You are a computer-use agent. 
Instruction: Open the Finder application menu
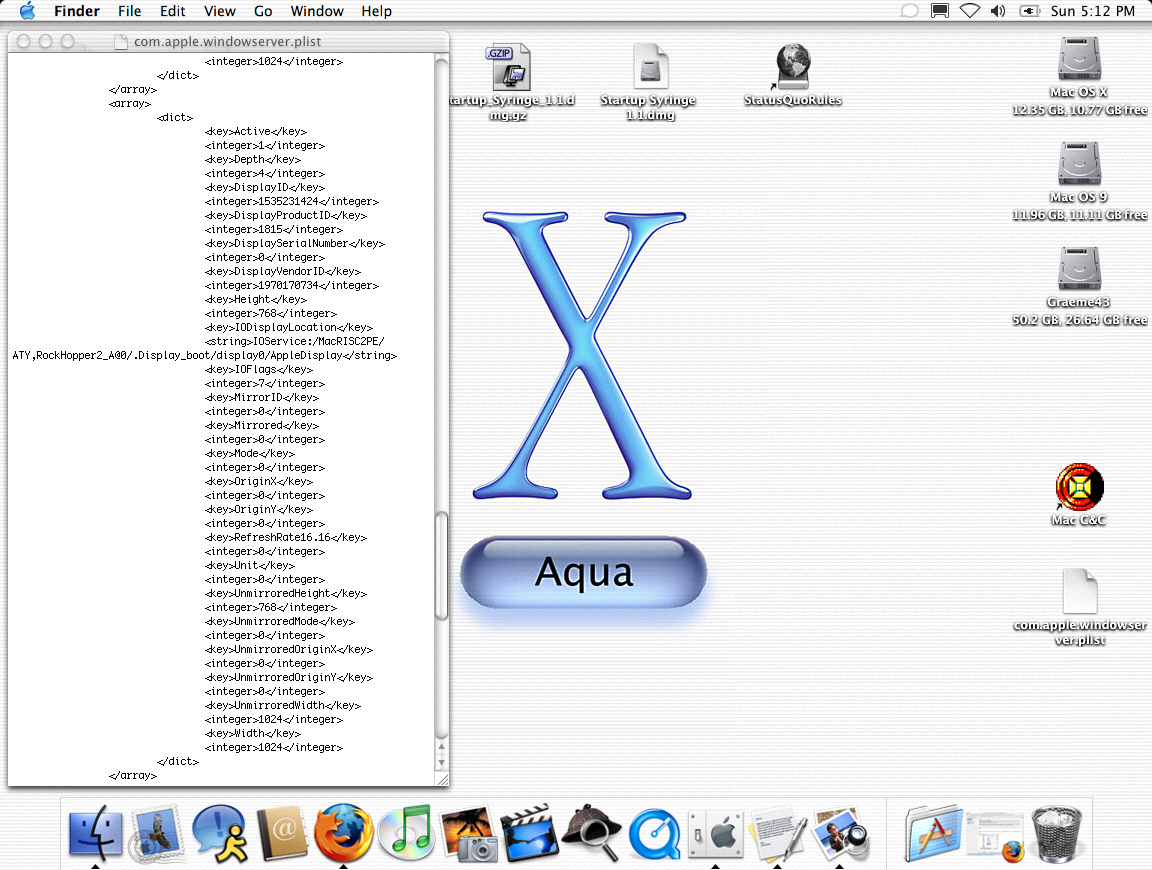click(76, 11)
